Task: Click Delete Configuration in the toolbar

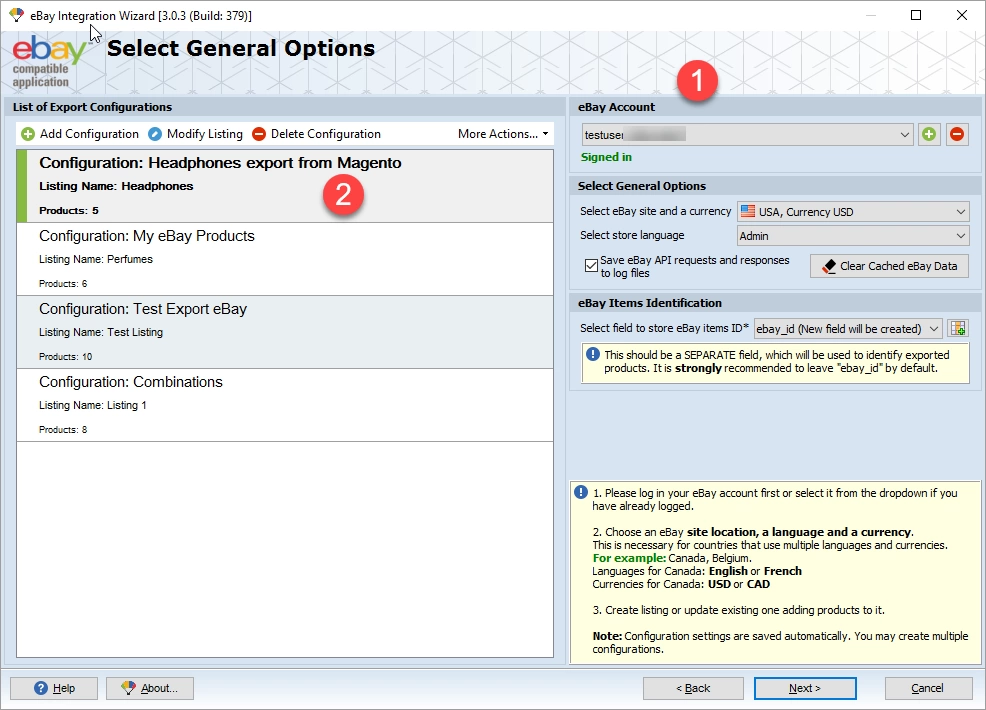Action: click(316, 134)
